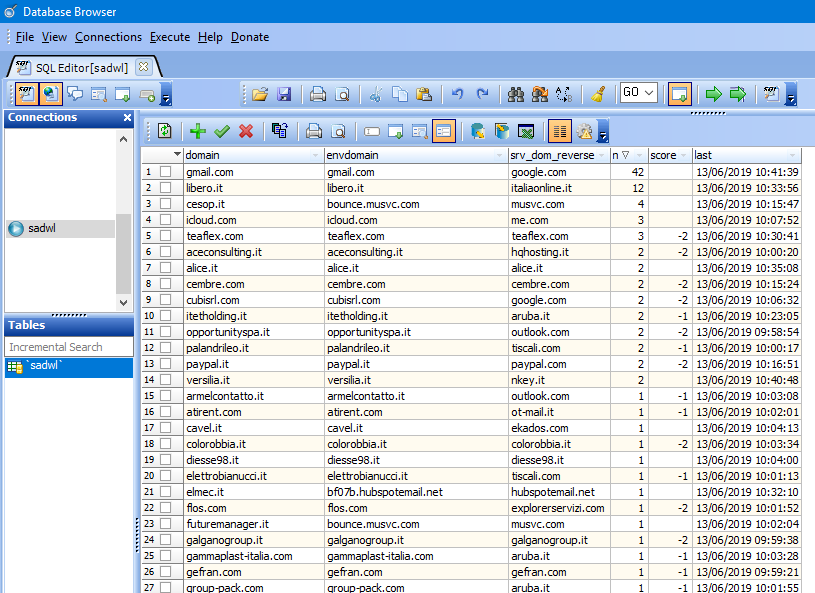Screen dimensions: 815x593
Task: Open the srv_dom_reverse column filter arrow
Action: 602,155
